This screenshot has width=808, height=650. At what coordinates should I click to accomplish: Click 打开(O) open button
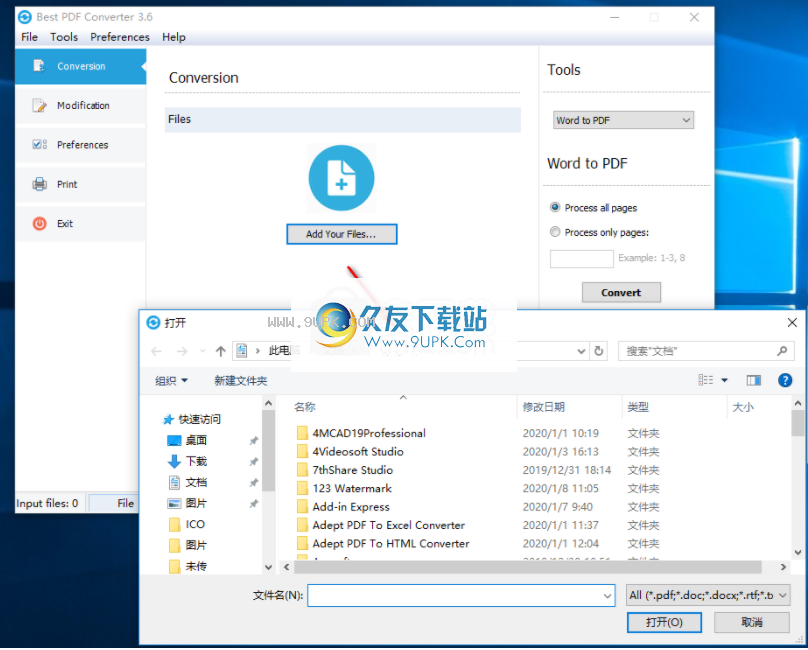(x=664, y=622)
